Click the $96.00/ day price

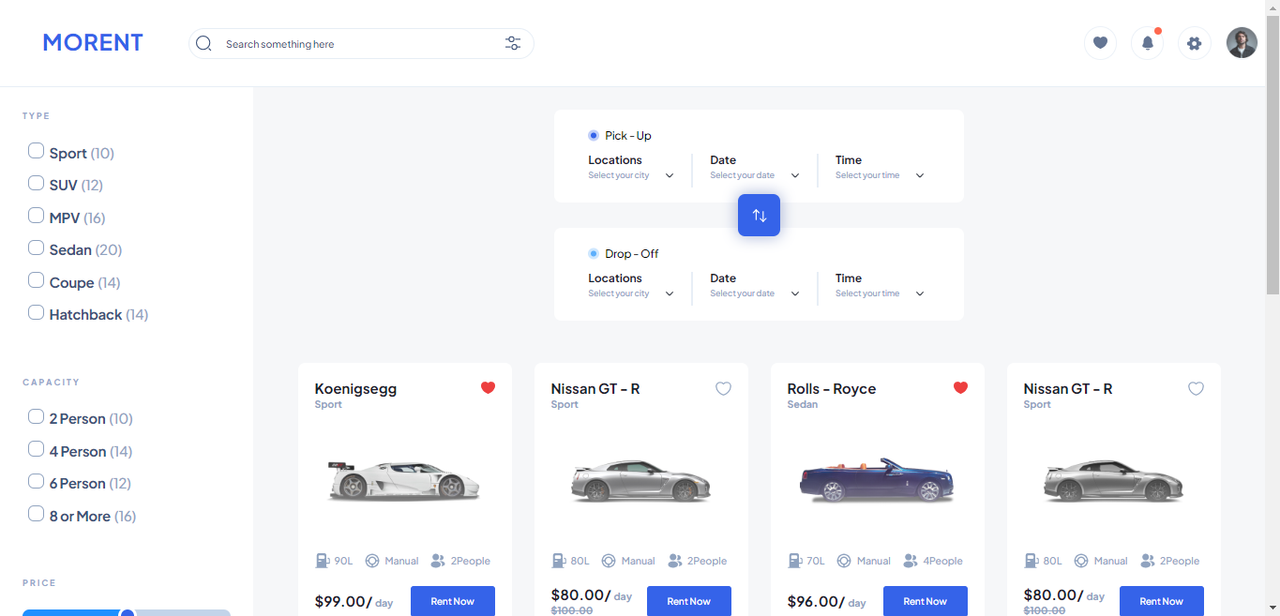point(826,601)
